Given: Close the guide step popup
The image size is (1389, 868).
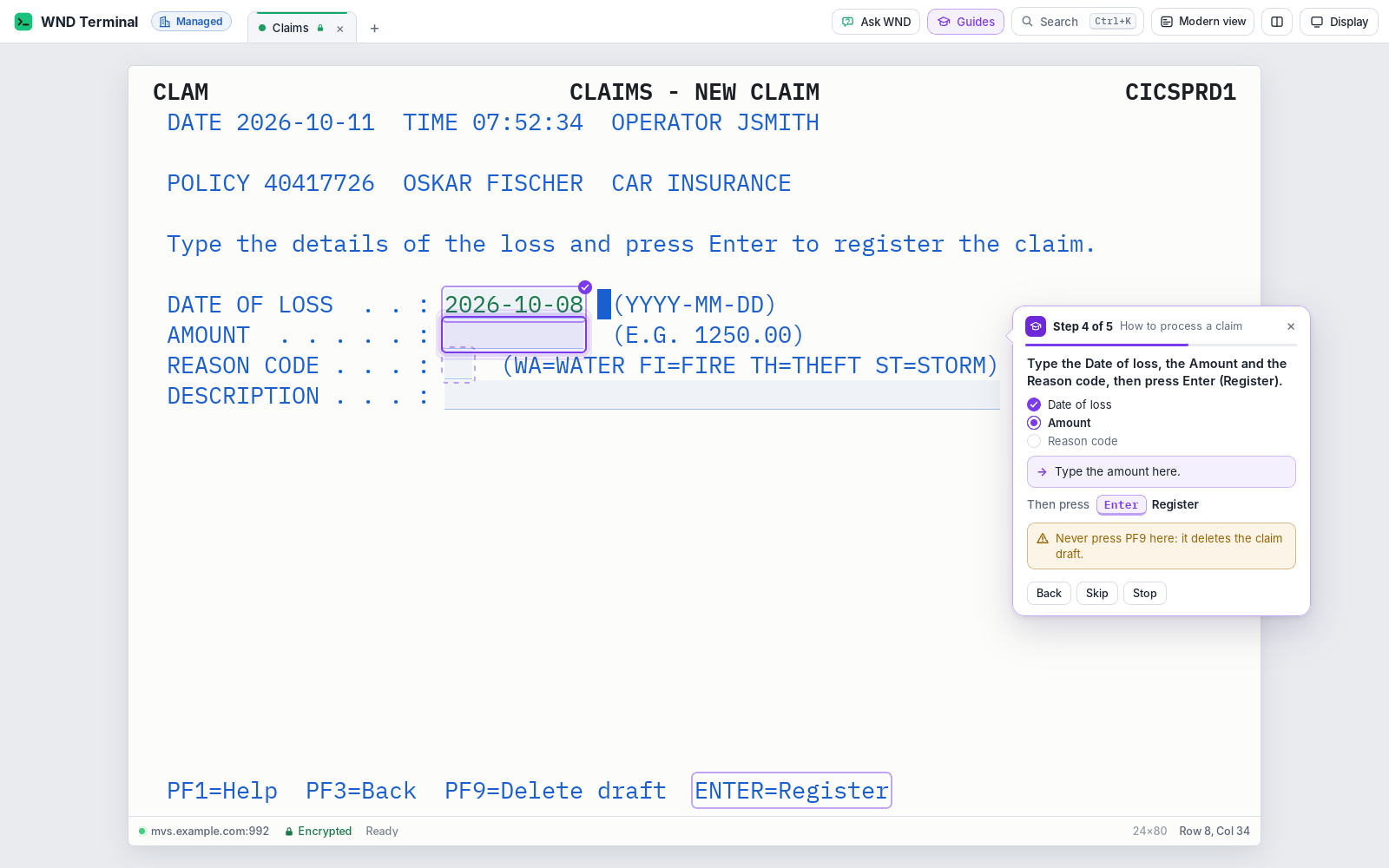Looking at the screenshot, I should tap(1291, 326).
